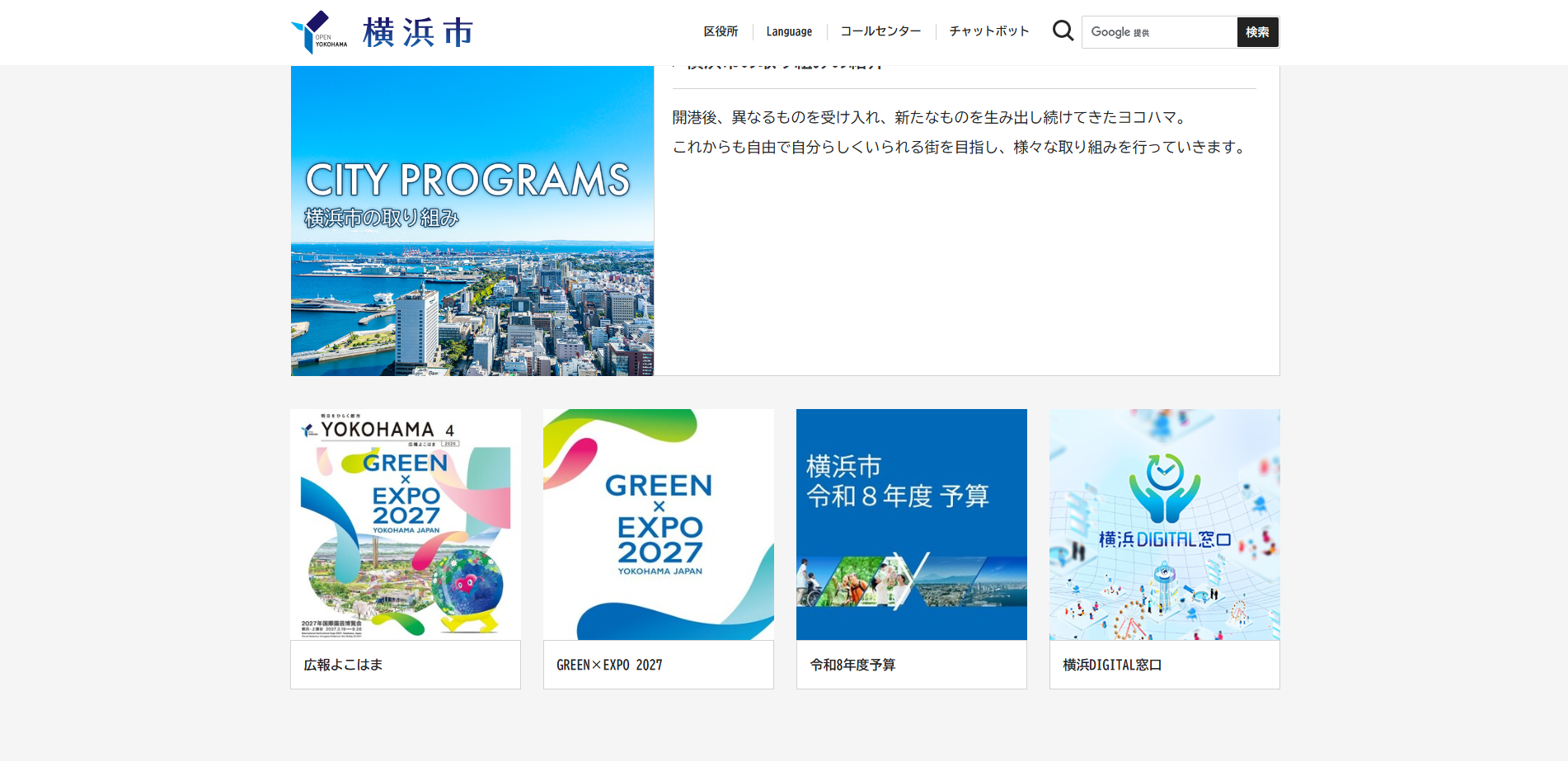
Task: Open the 横浜市 令和8年度 予算 thumbnail
Action: [912, 525]
